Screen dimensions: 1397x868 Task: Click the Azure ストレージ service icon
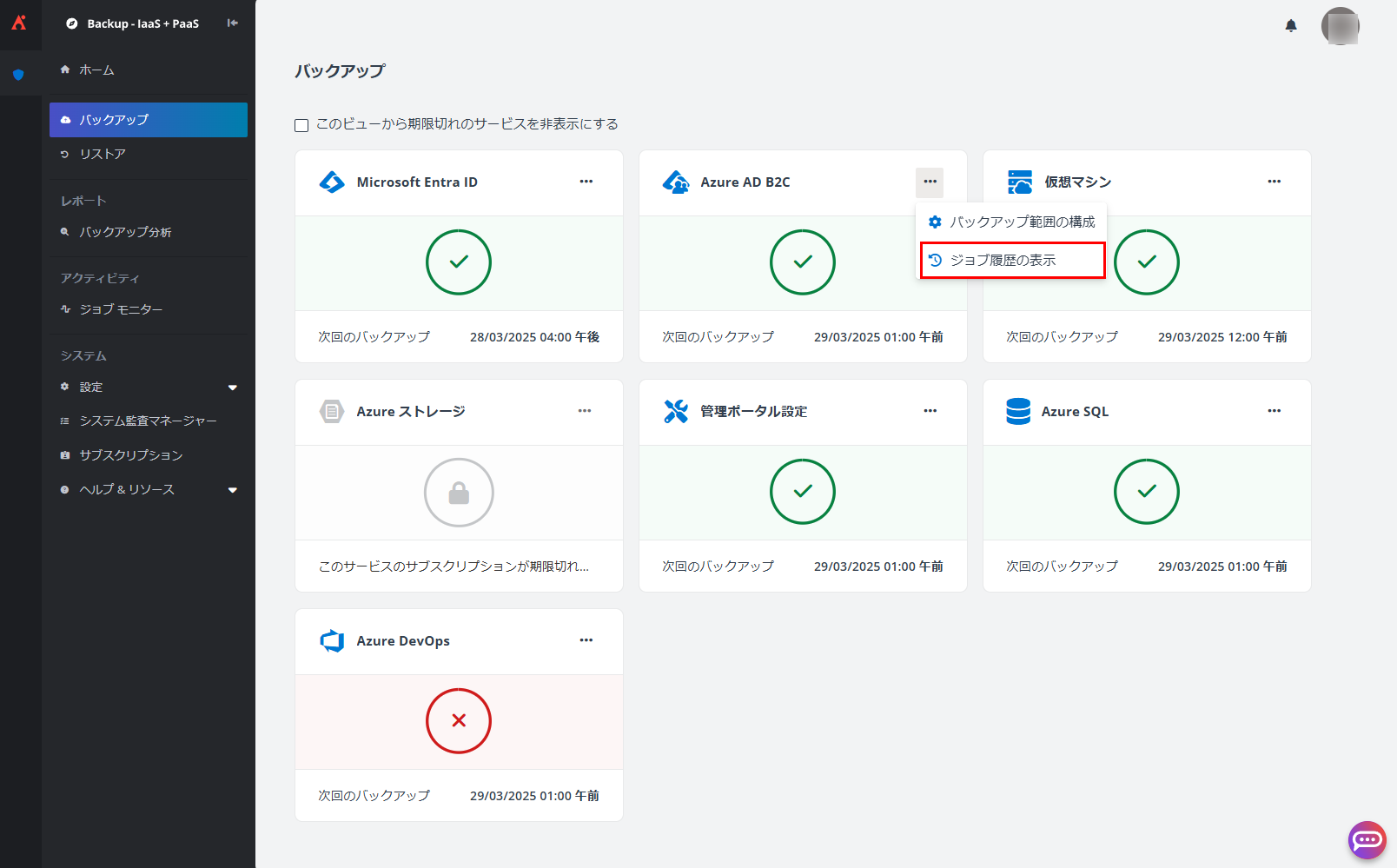332,412
